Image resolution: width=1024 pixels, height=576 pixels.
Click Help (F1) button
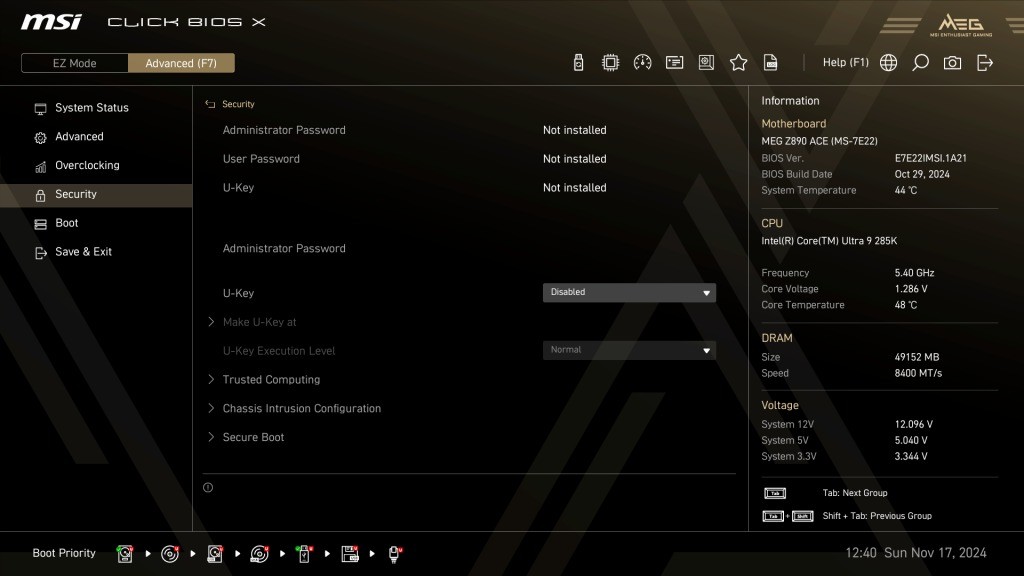tap(845, 63)
